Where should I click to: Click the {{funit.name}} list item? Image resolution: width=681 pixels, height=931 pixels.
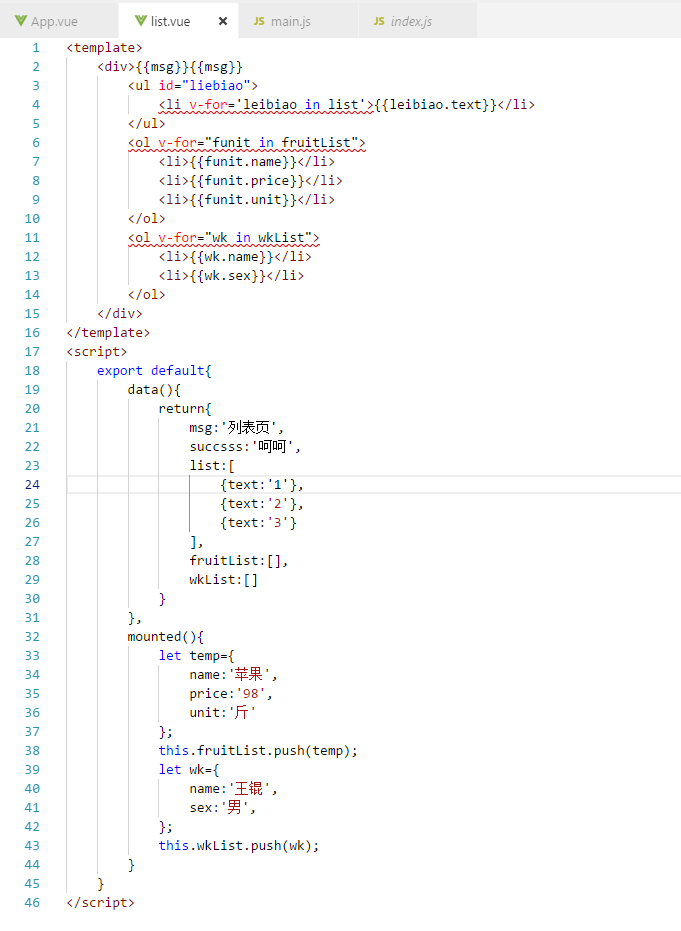(246, 162)
